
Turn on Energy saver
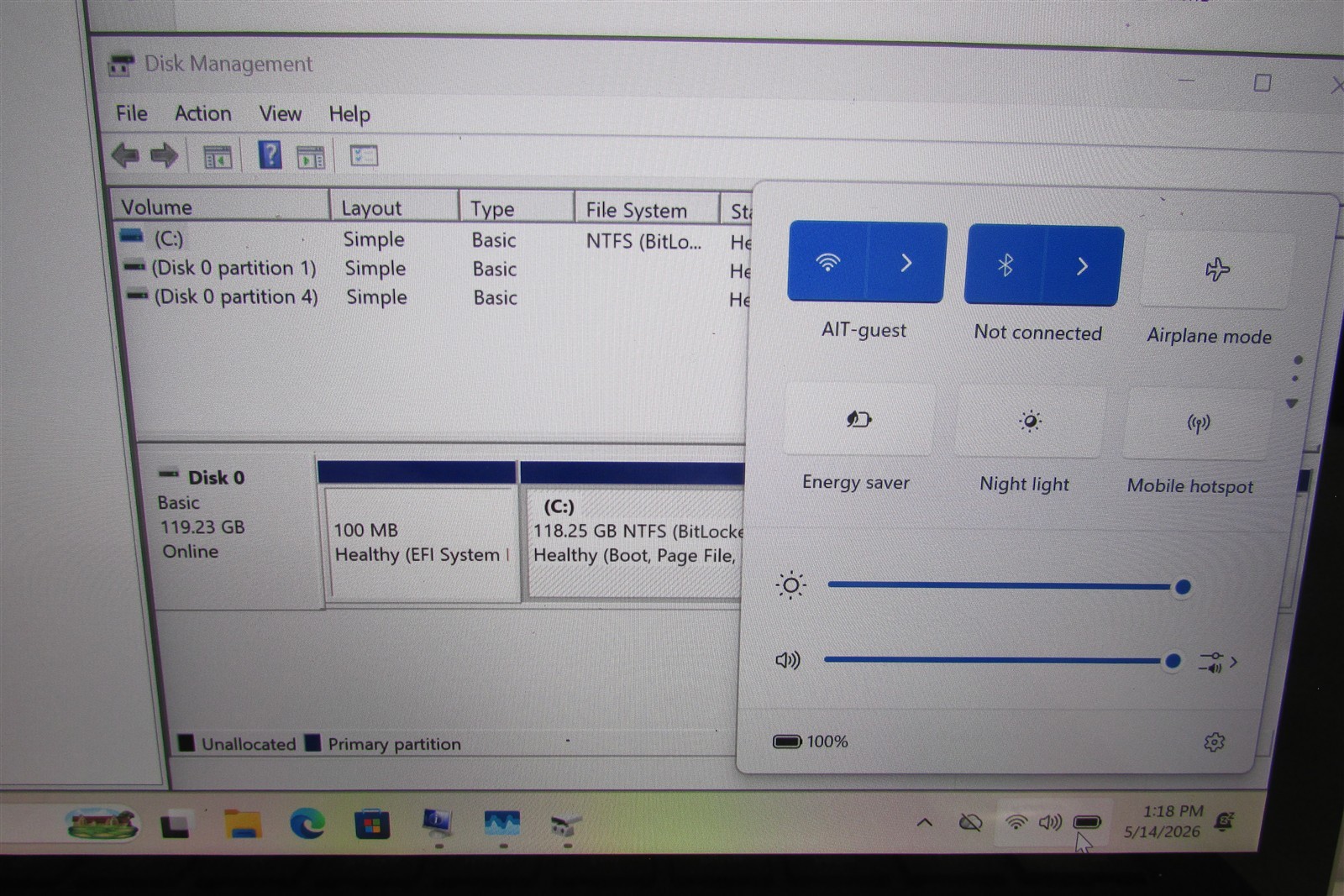[x=858, y=418]
